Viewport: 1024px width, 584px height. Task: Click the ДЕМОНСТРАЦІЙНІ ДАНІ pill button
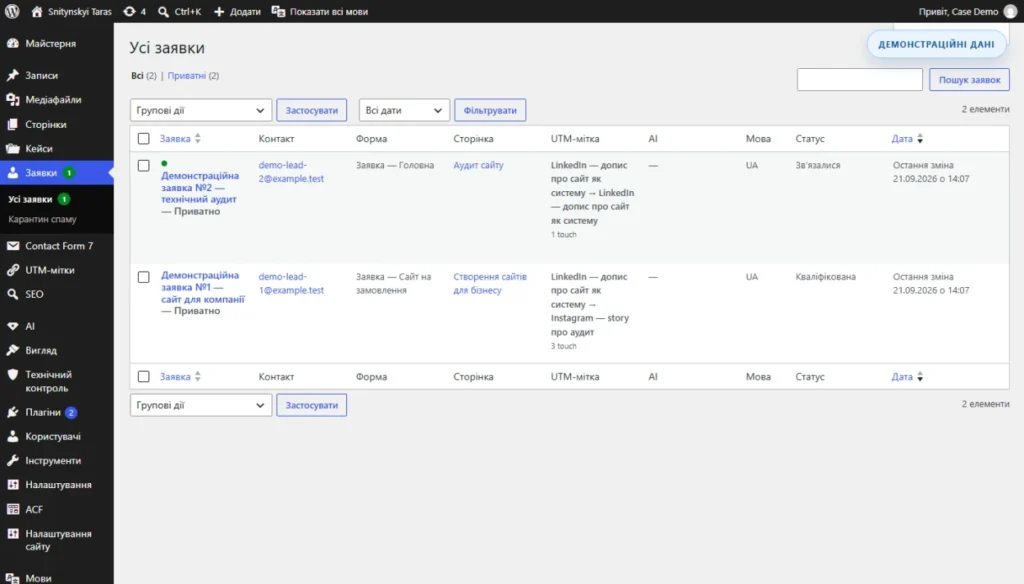936,44
